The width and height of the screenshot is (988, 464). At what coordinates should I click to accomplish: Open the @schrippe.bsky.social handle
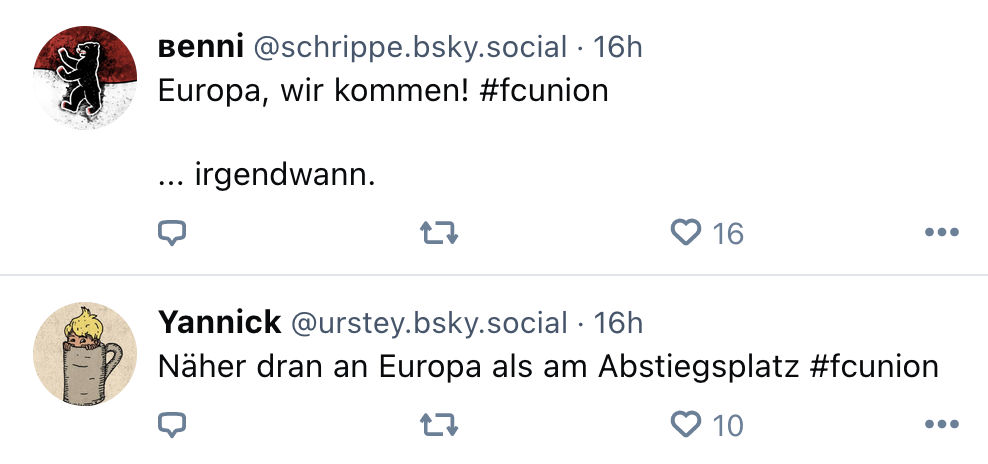pos(410,47)
